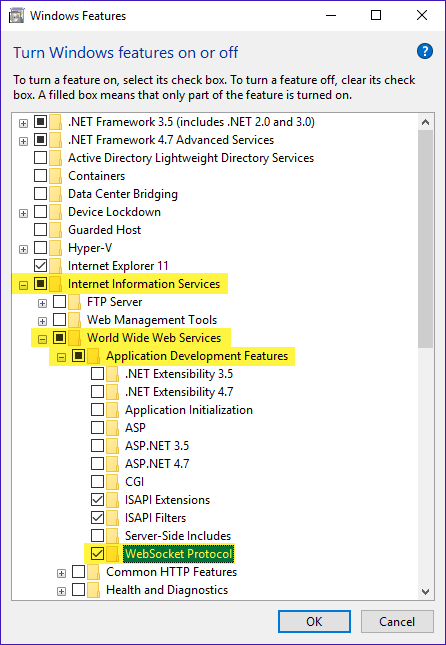Collapse Application Development Features node
Screen dimensions: 446x645
[62, 357]
